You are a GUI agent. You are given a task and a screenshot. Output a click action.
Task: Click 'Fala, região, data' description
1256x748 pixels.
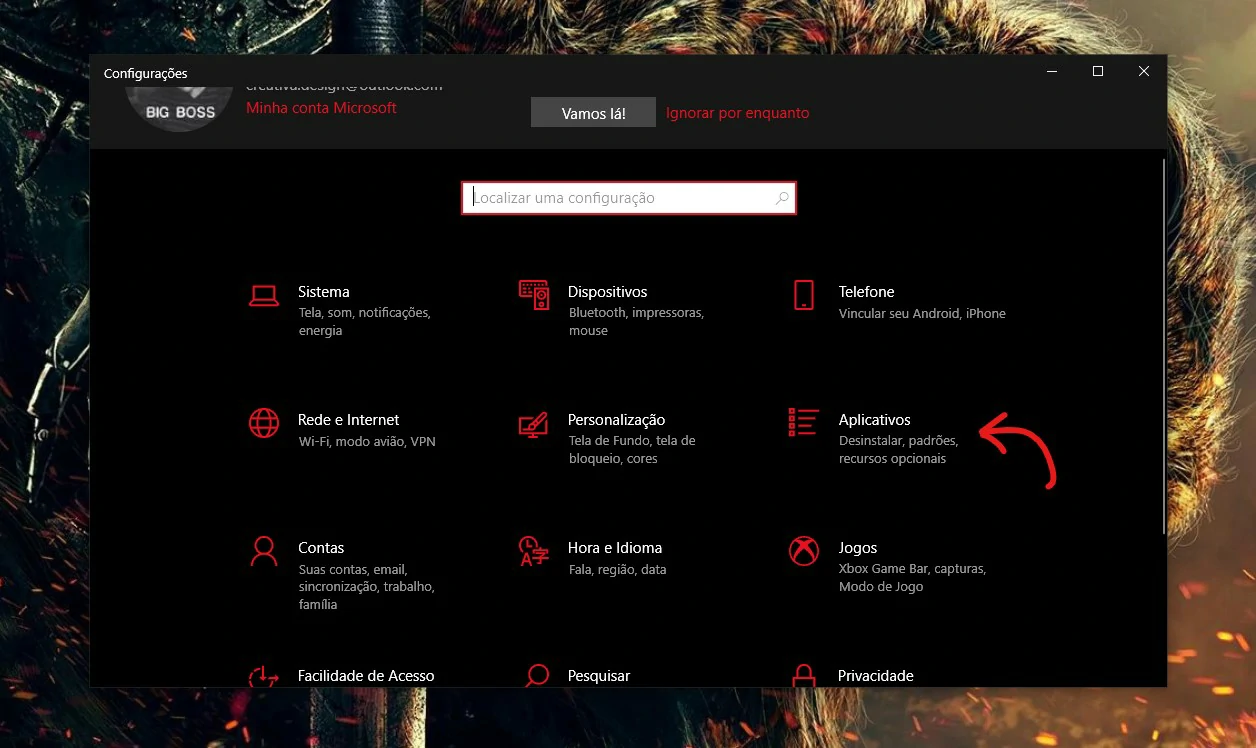617,569
